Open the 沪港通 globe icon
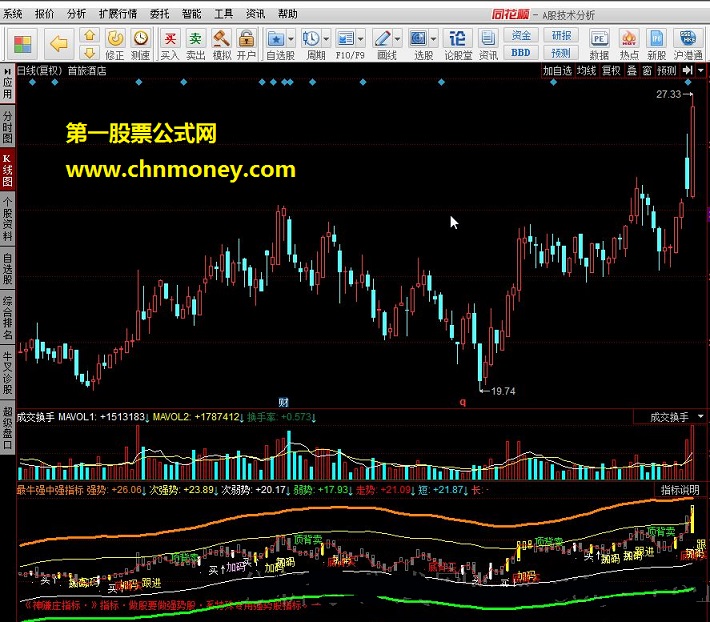The height and width of the screenshot is (622, 710). tap(687, 38)
